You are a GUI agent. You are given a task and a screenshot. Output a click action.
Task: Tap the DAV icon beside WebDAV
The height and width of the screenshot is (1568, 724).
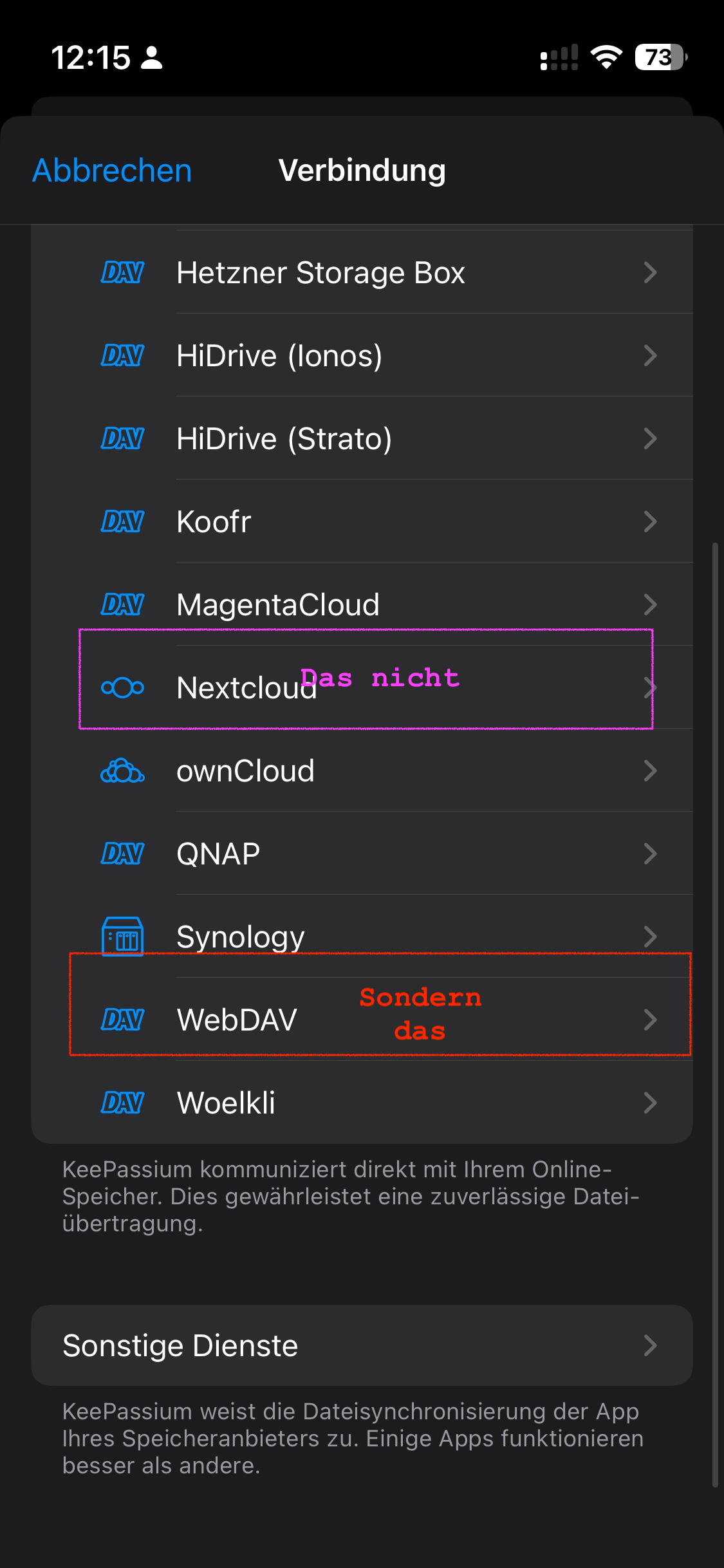[122, 1020]
